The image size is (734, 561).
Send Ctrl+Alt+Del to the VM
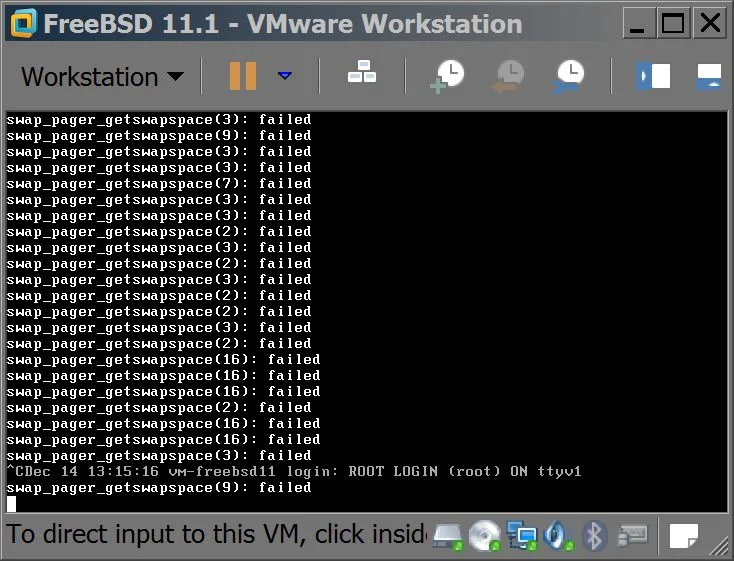[362, 72]
